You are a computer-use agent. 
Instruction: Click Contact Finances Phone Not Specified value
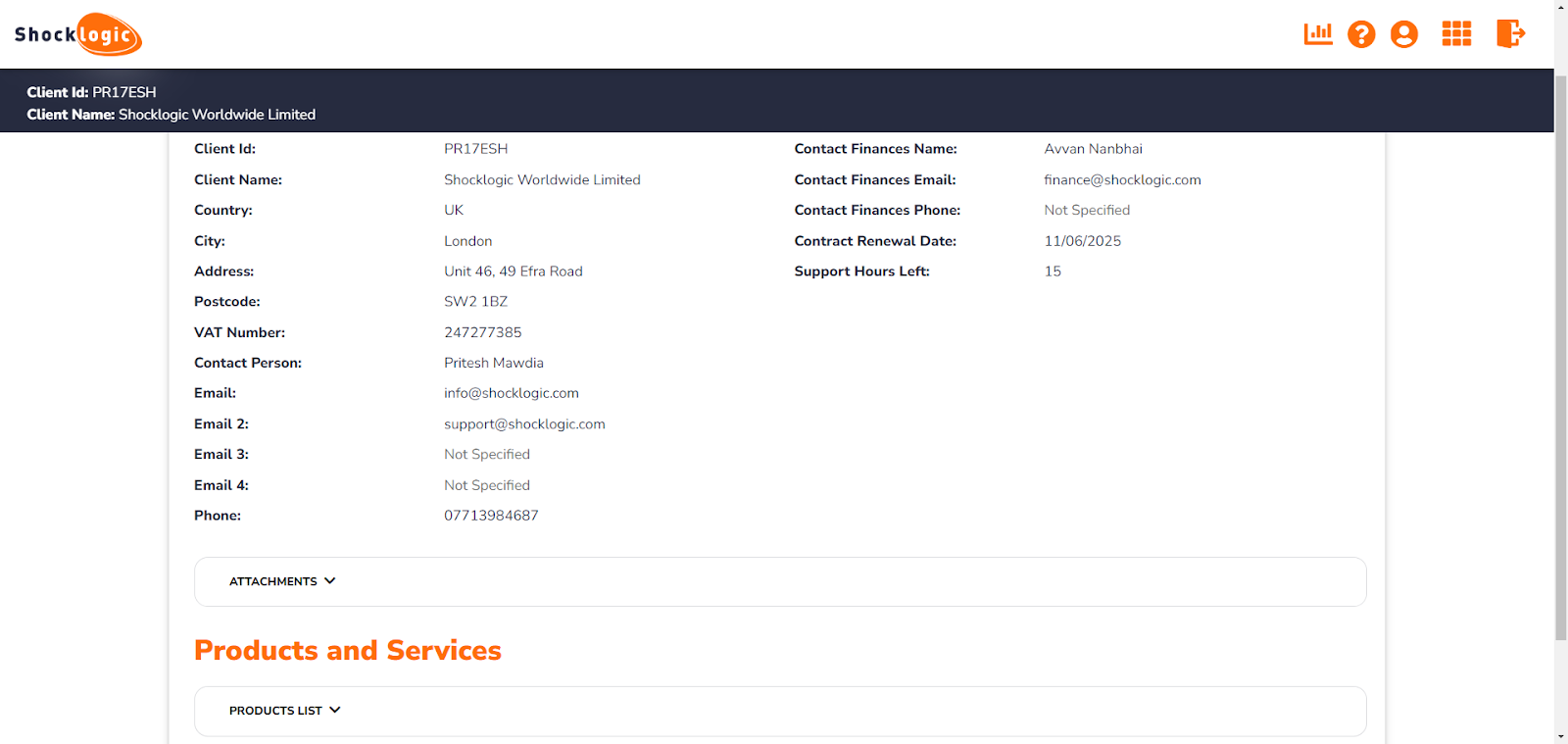click(1087, 210)
